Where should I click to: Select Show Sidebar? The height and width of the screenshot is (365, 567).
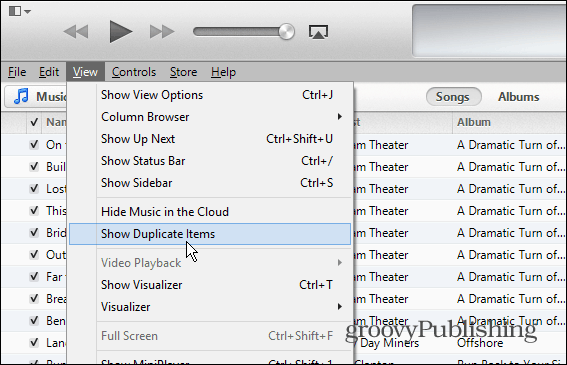coord(210,183)
